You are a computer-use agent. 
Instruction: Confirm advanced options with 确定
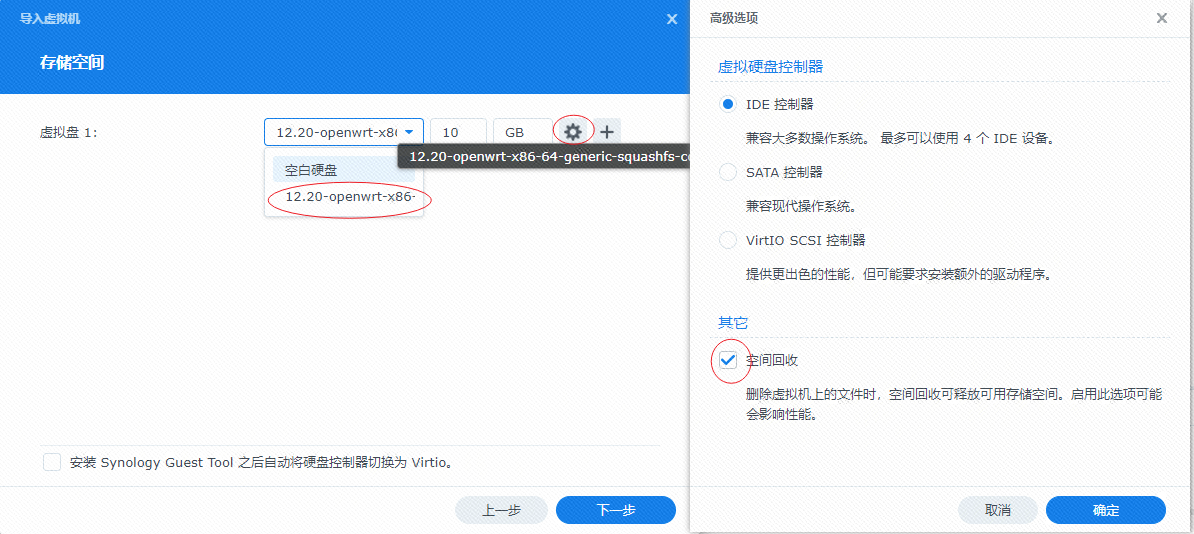1106,510
